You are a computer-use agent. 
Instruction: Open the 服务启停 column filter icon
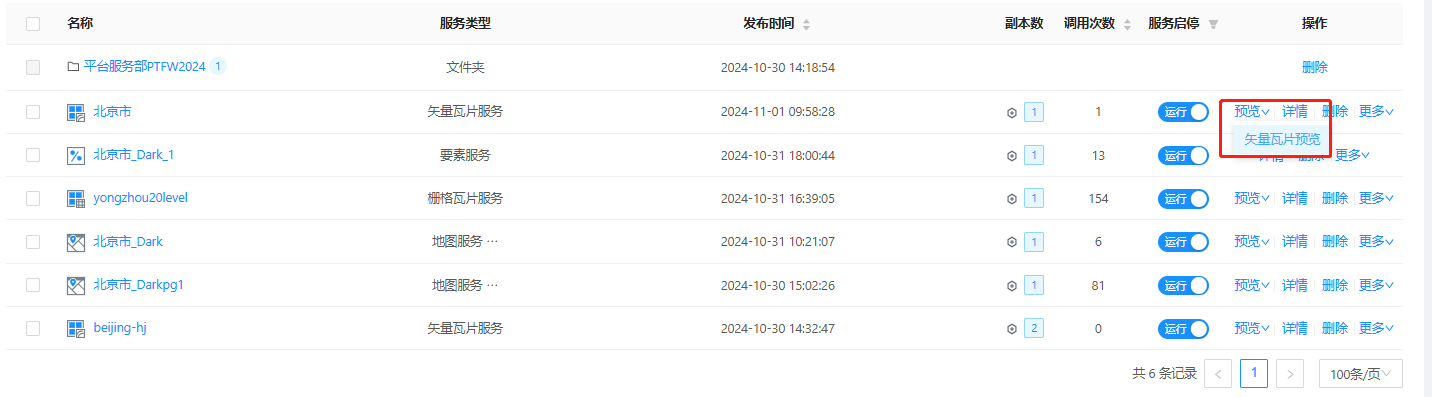1213,24
